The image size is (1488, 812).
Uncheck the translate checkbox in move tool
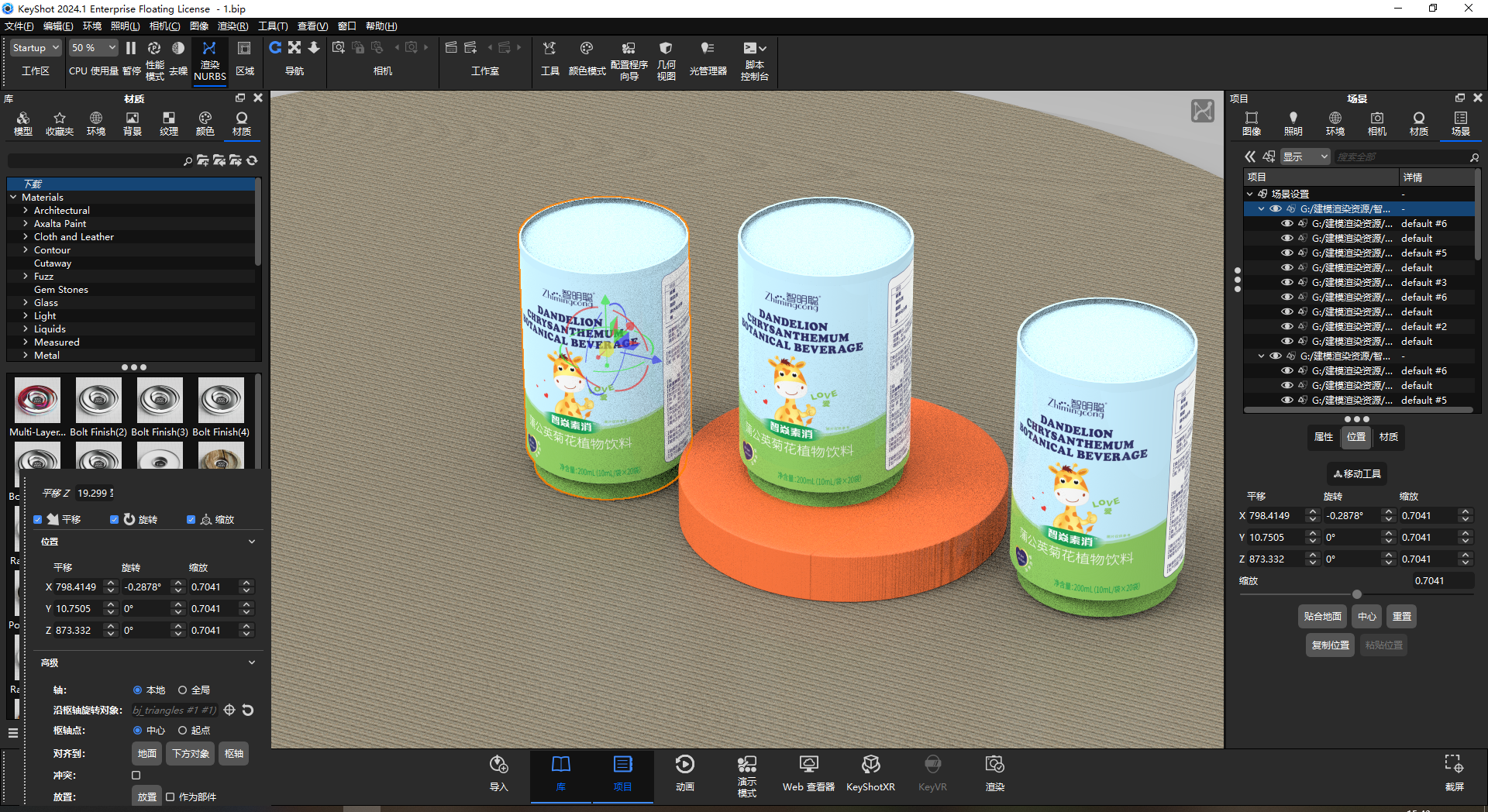point(38,519)
